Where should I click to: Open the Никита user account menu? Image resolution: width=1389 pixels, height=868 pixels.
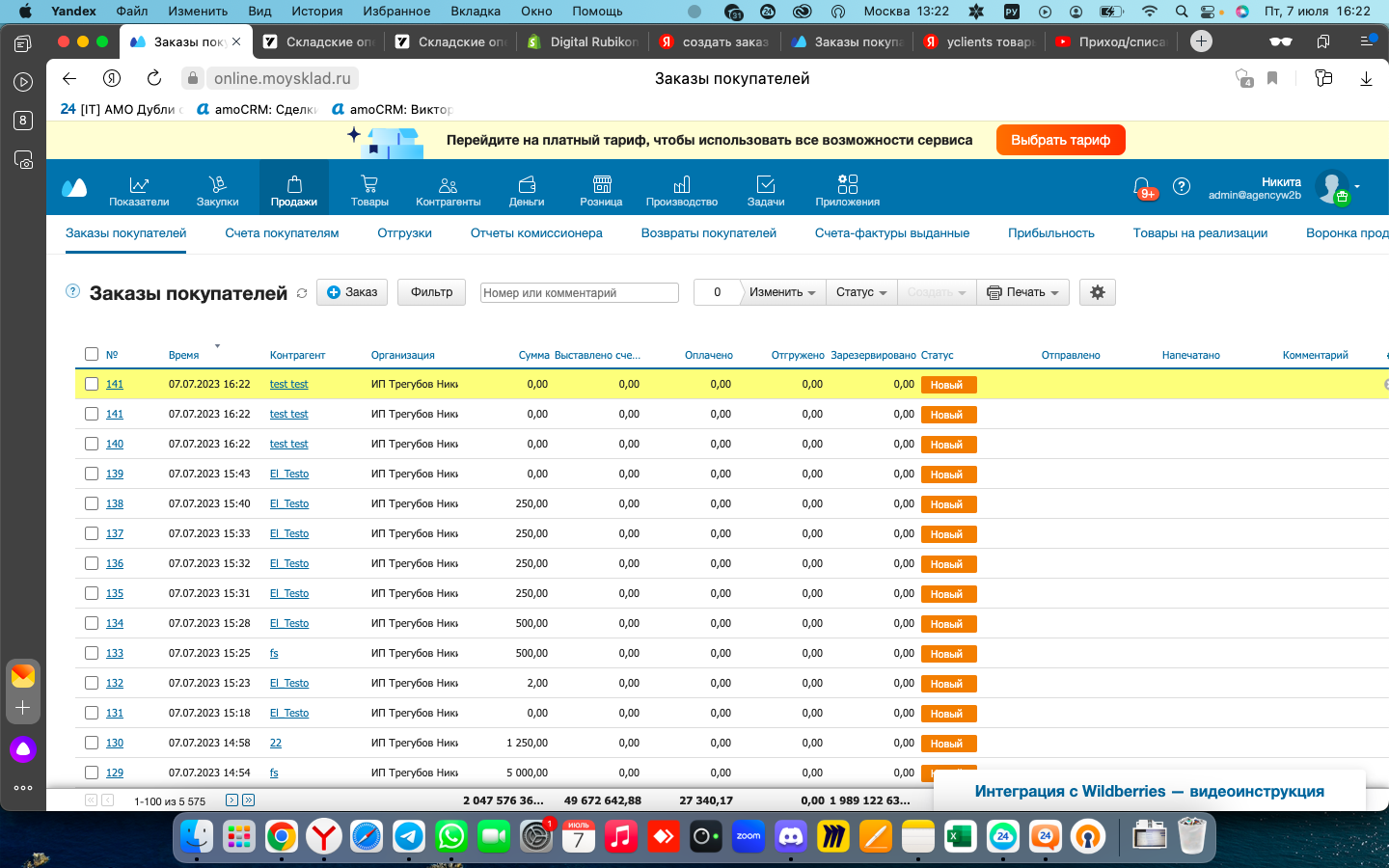pyautogui.click(x=1285, y=187)
